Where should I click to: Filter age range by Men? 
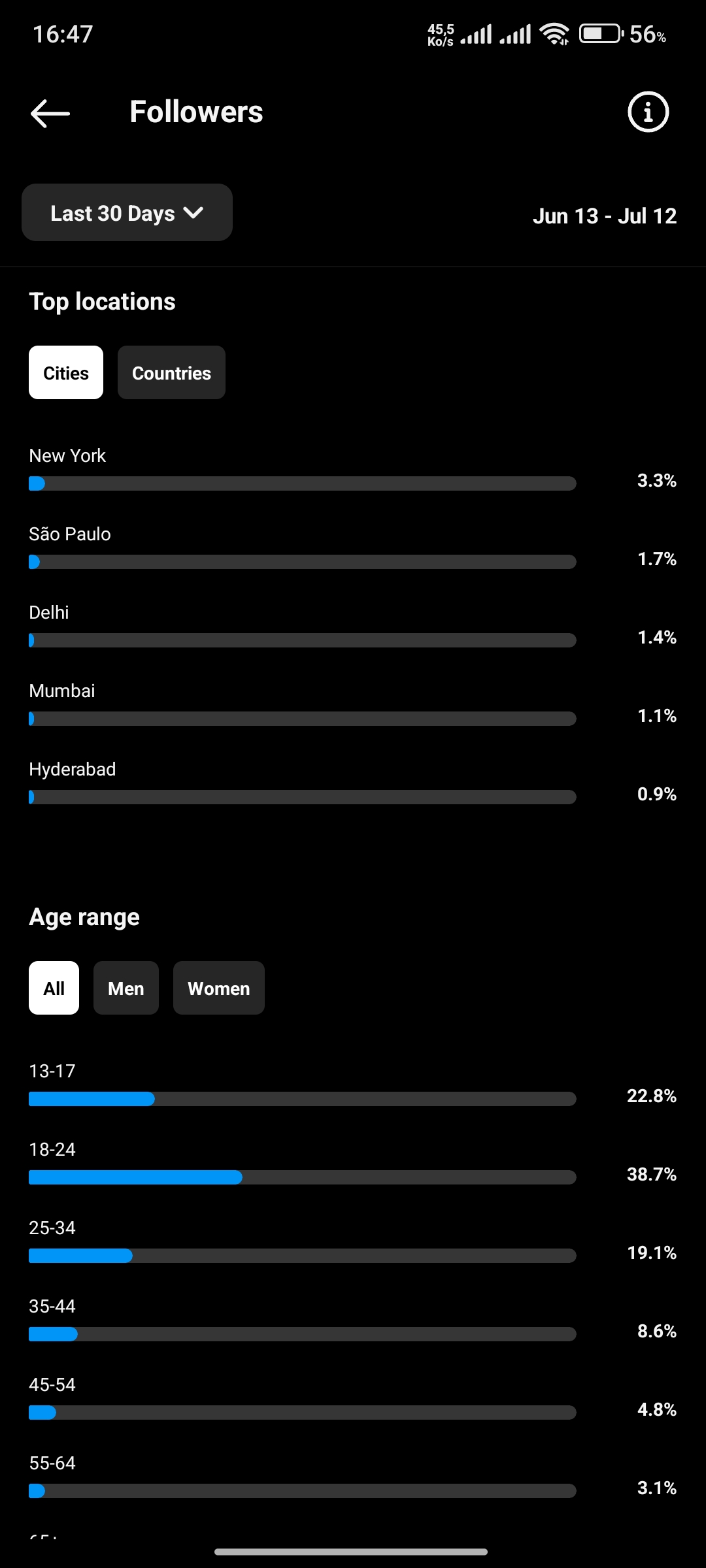(126, 988)
